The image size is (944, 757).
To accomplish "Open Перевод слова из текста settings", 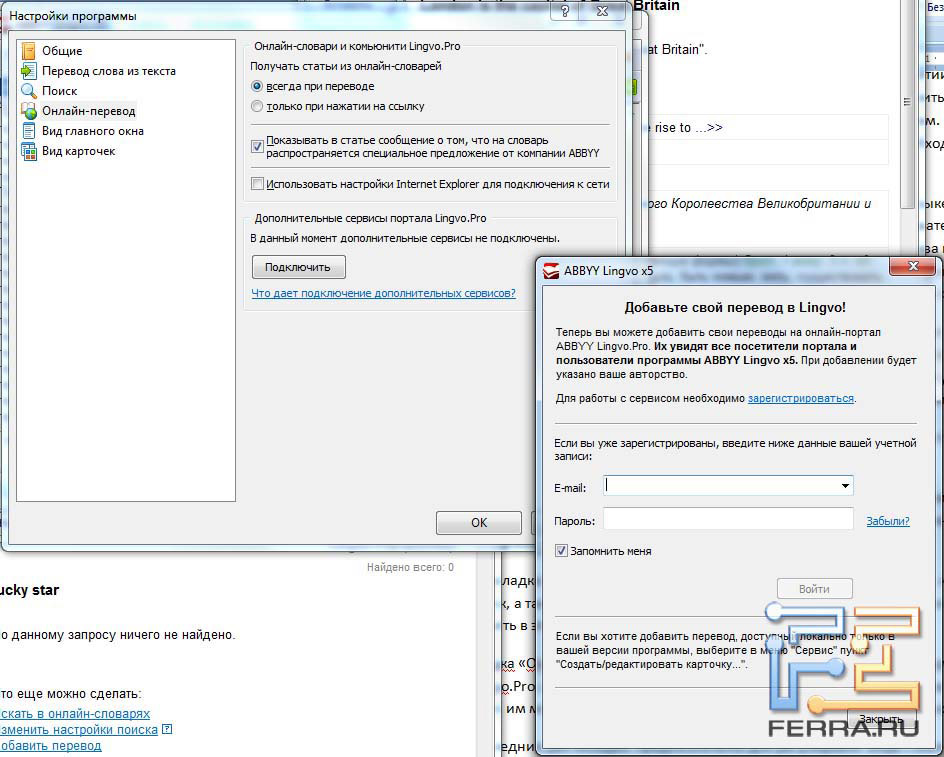I will (109, 71).
